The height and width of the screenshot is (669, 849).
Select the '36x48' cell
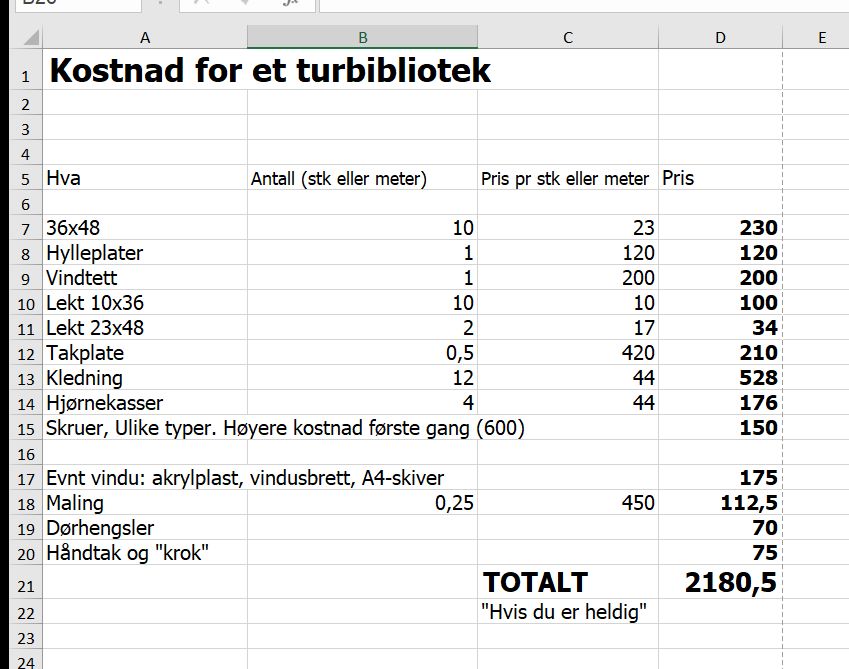point(145,228)
